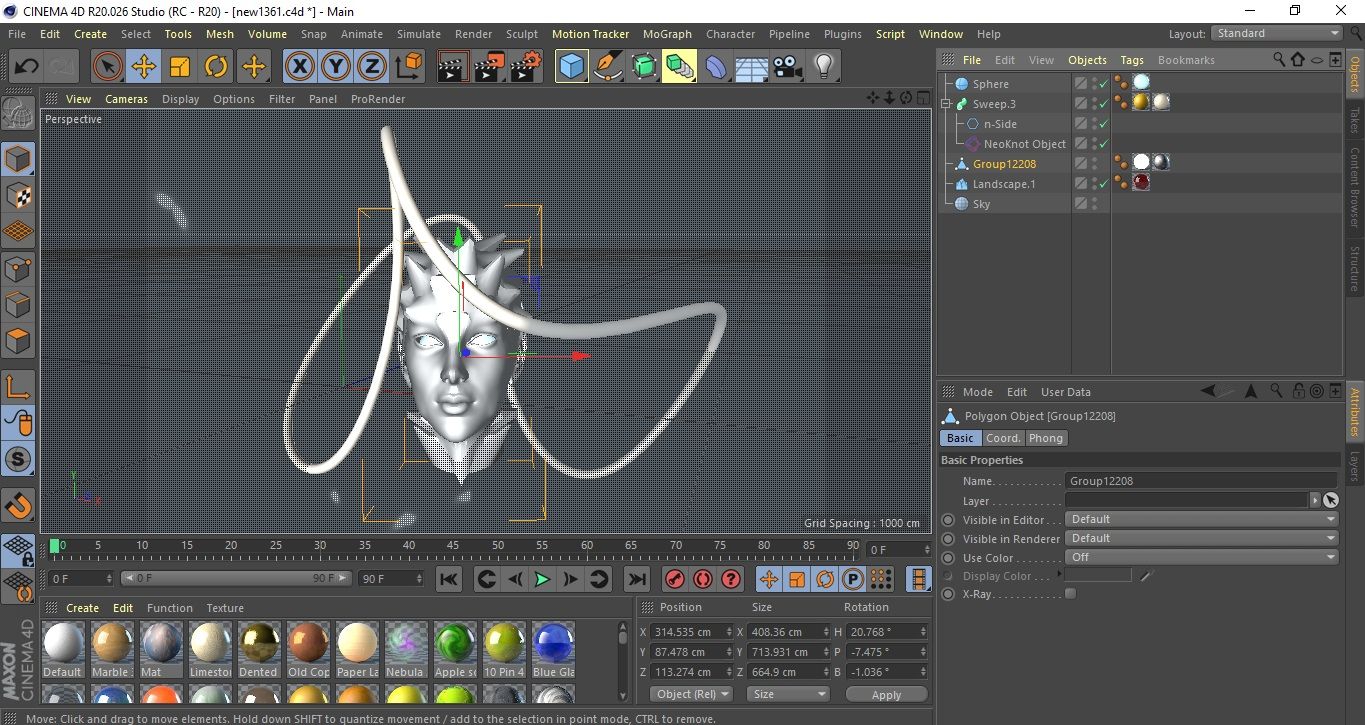The width and height of the screenshot is (1365, 725).
Task: Toggle the X axis lock
Action: click(x=299, y=67)
